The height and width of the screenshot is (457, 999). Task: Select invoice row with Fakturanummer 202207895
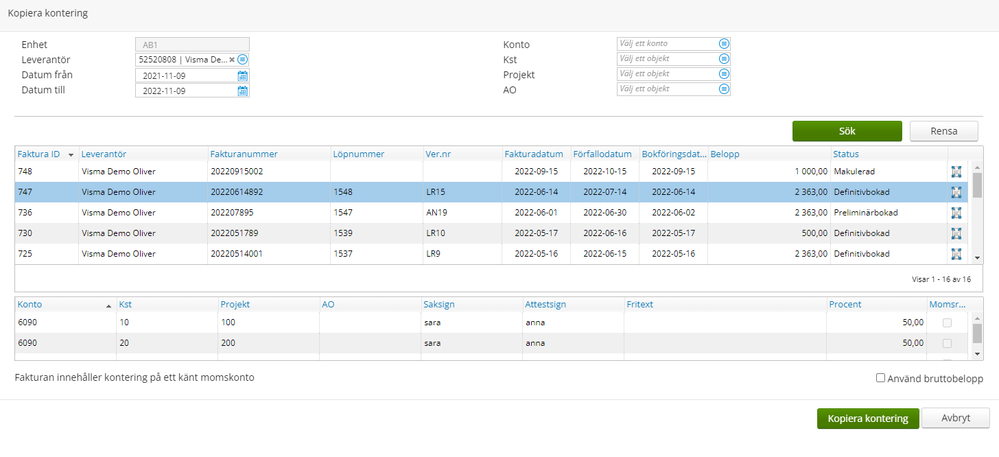click(x=491, y=212)
